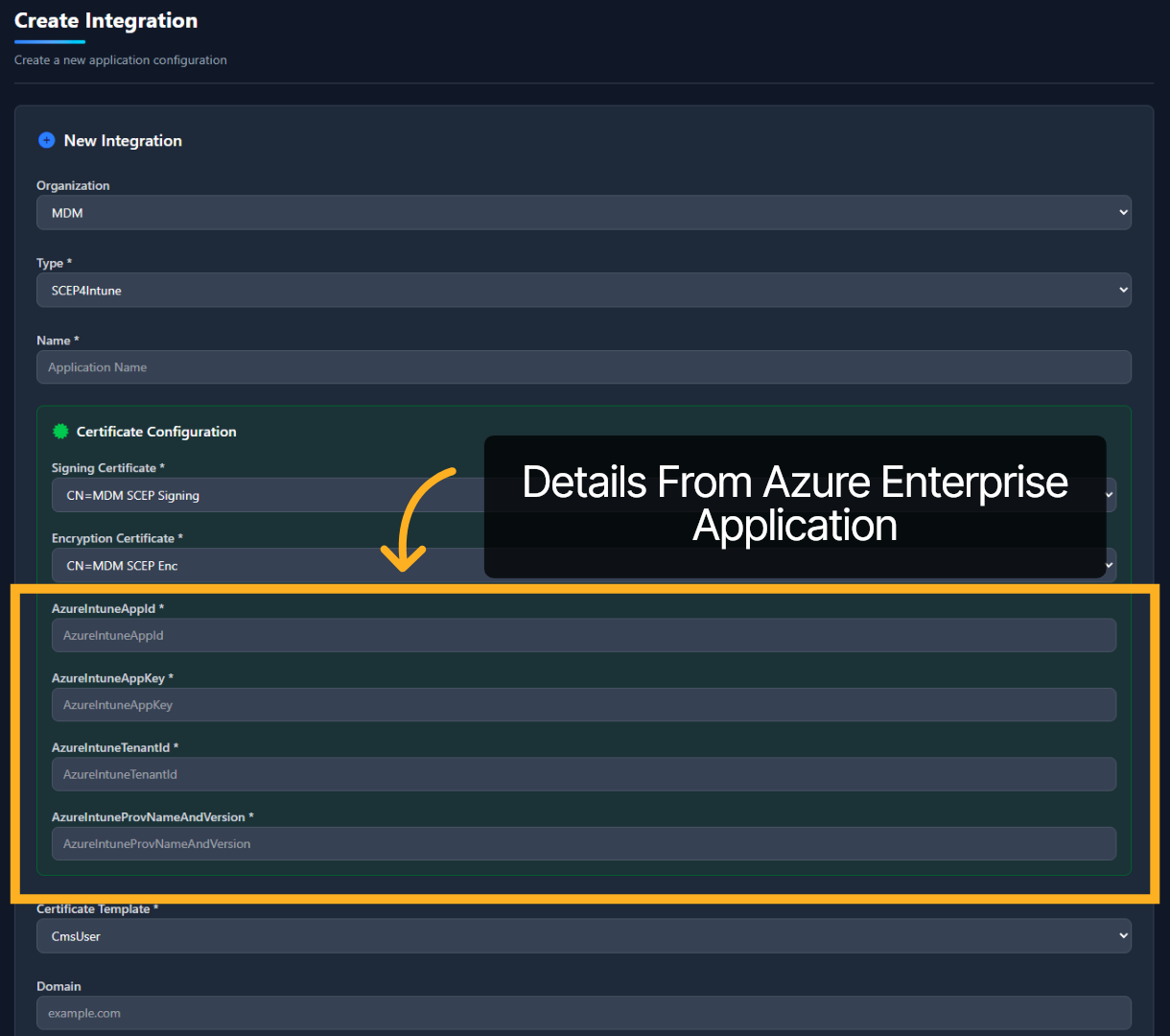Select the Organization dropdown showing MDM
Screen dimensions: 1170x1036
point(584,212)
